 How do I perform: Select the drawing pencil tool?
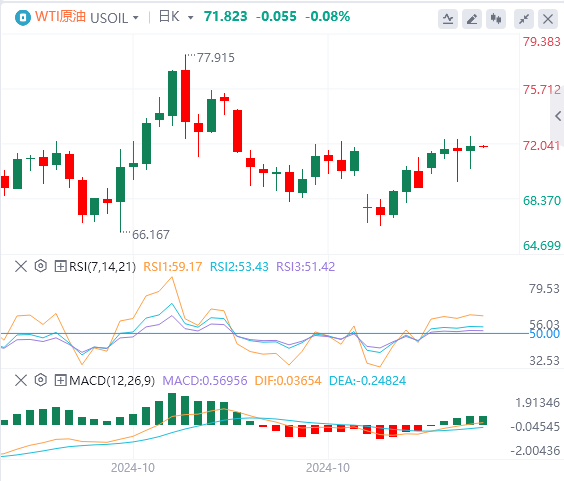coord(472,19)
